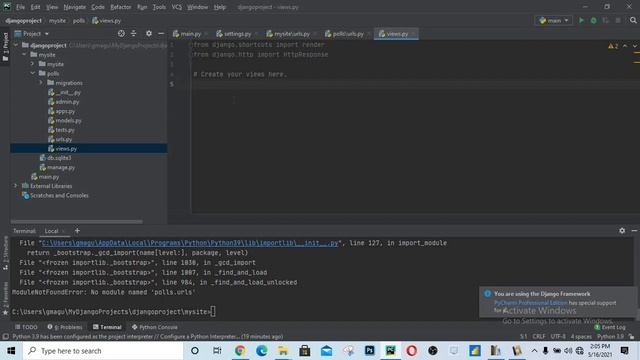Expand the inner mysite folder
The width and height of the screenshot is (640, 360).
pyautogui.click(x=33, y=64)
